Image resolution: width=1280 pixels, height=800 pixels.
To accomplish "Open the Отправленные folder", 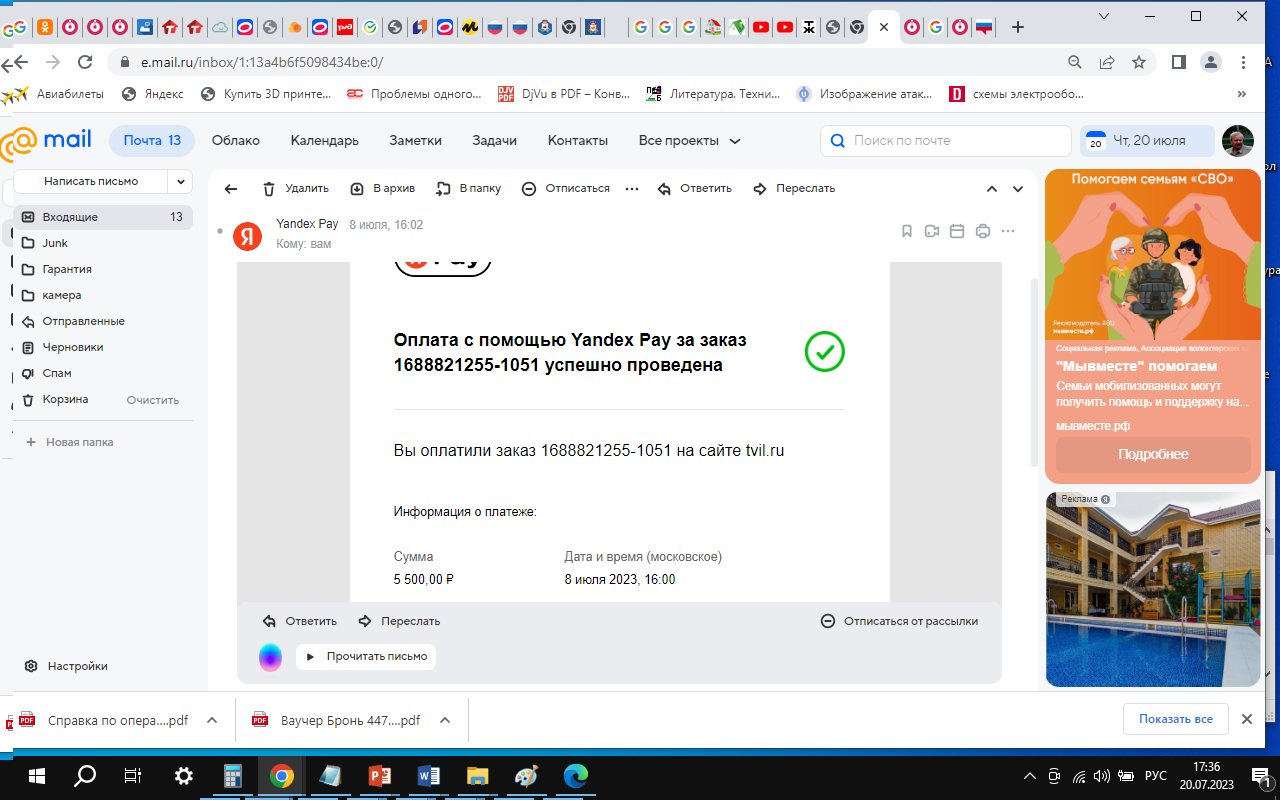I will click(103, 321).
